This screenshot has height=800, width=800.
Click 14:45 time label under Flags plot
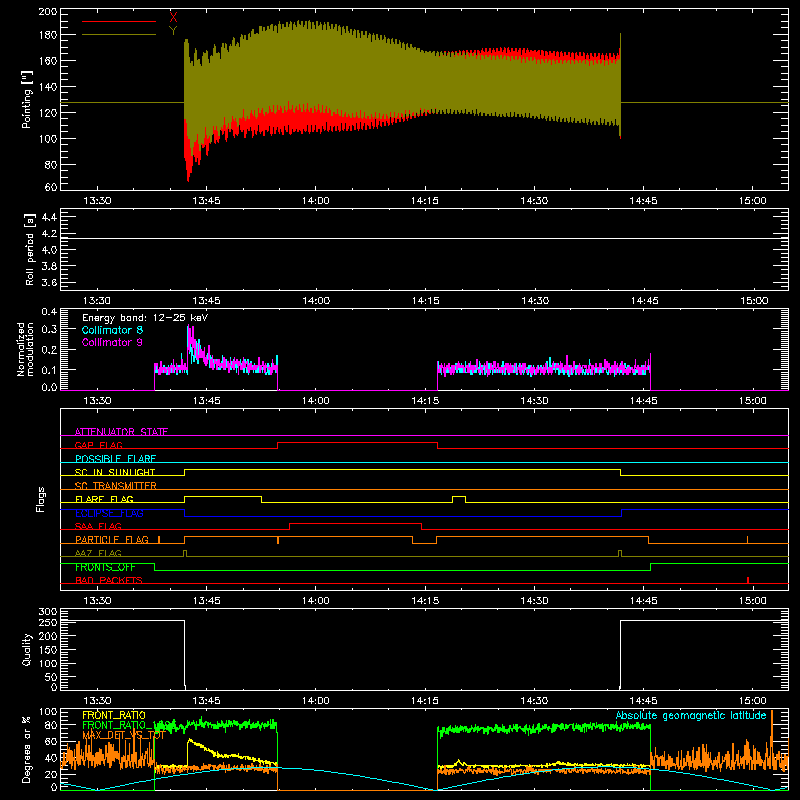pyautogui.click(x=643, y=601)
